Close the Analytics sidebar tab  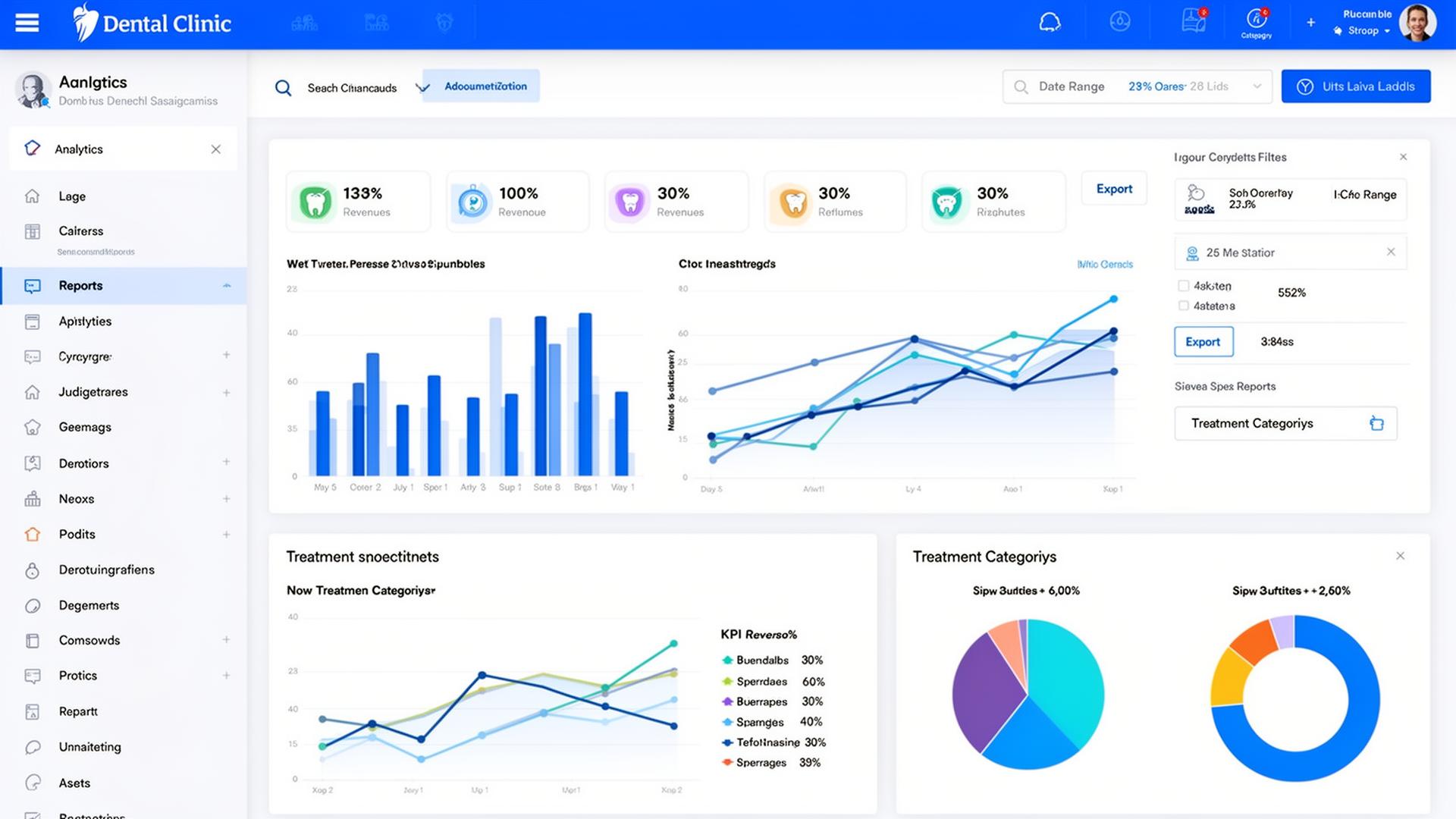coord(216,149)
